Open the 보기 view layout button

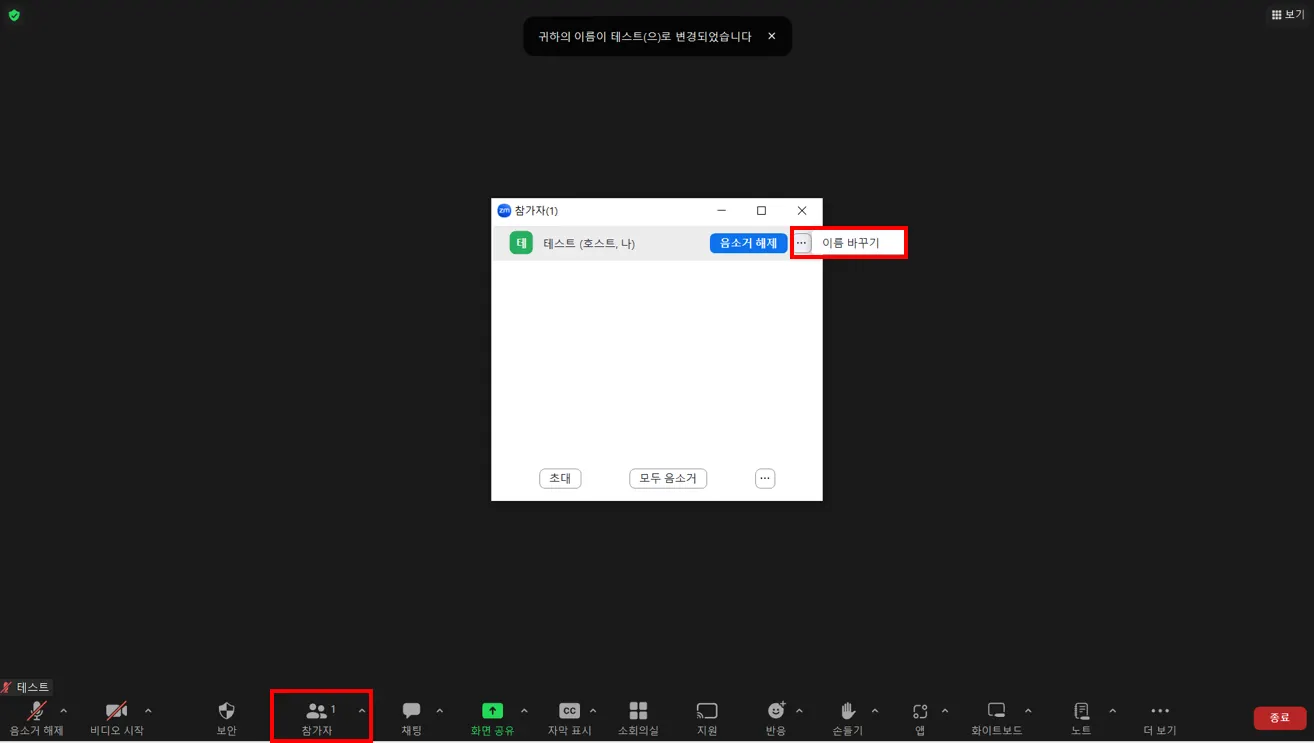pyautogui.click(x=1288, y=15)
